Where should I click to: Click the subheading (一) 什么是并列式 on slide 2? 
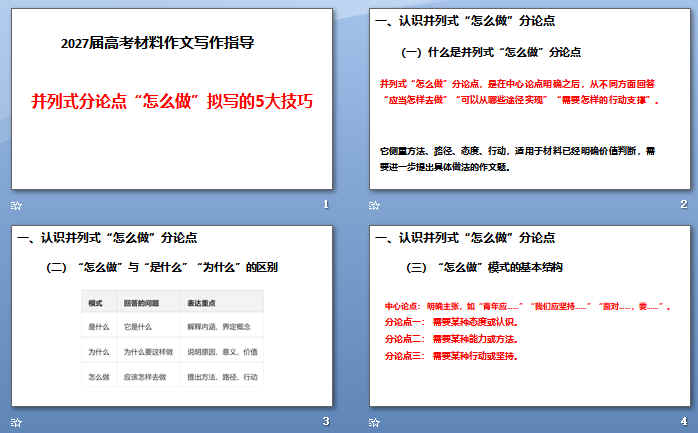[x=491, y=52]
